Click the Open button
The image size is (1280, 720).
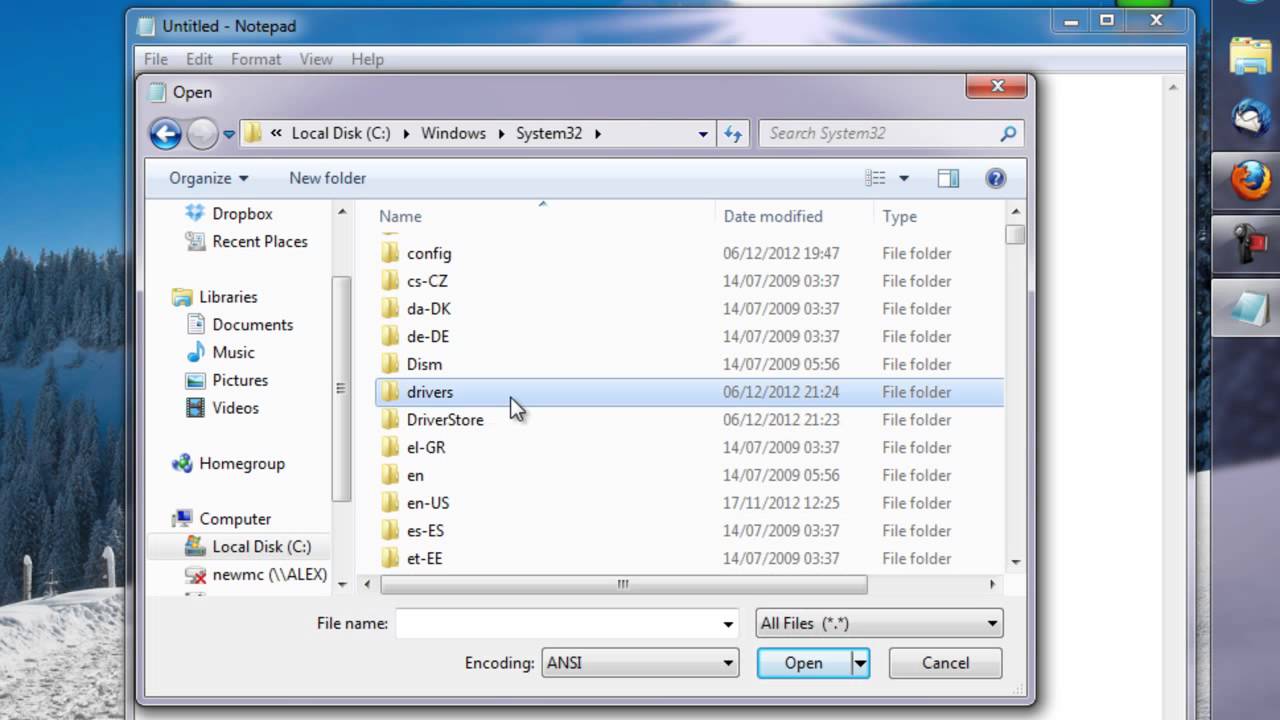click(804, 663)
